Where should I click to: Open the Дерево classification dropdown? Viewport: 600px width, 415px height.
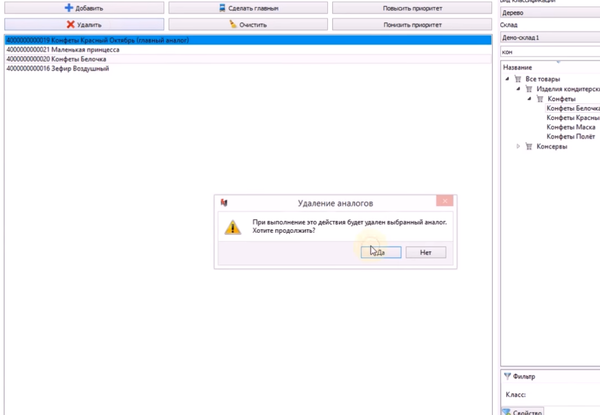(550, 13)
